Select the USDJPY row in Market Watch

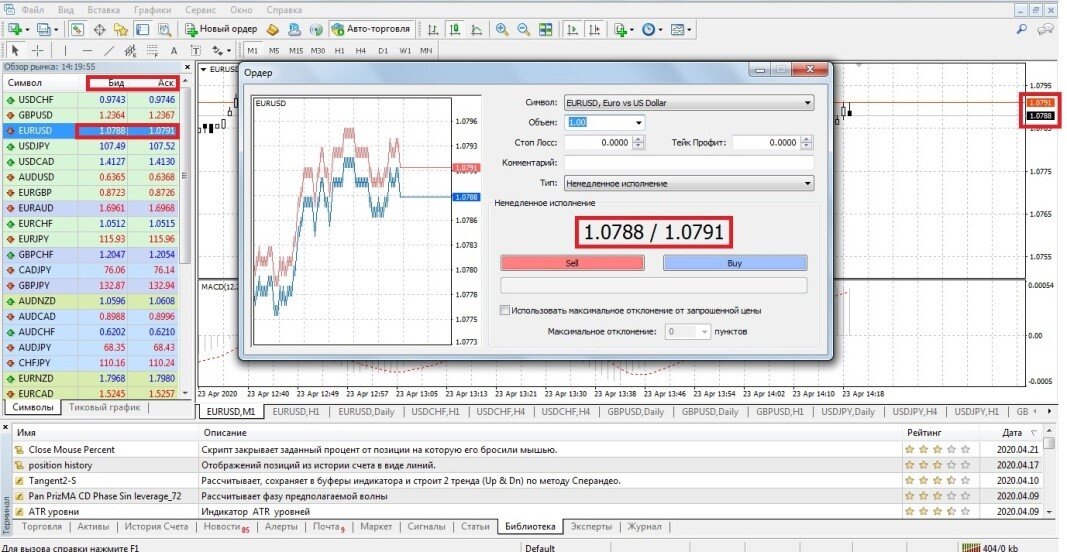[x=91, y=146]
